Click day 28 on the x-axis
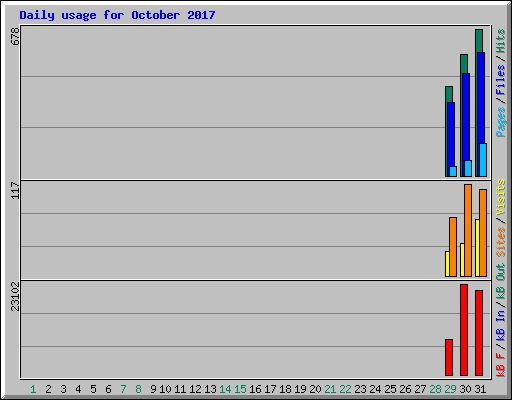The height and width of the screenshot is (400, 512). (435, 389)
